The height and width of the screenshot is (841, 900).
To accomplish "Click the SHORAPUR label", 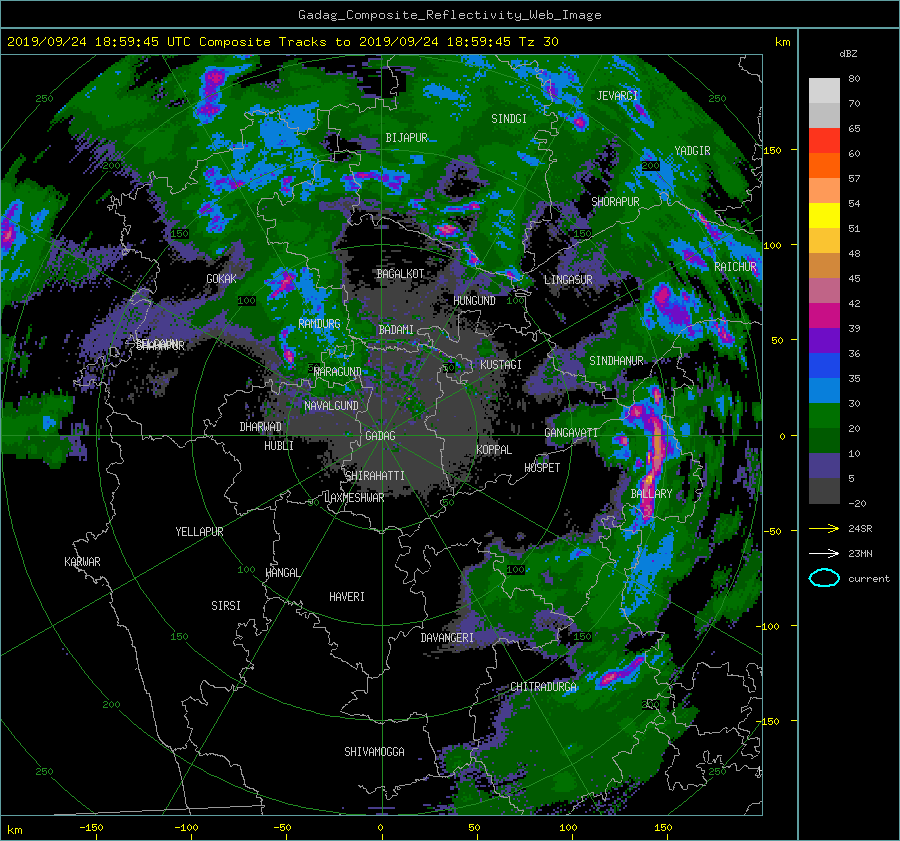I will point(615,202).
